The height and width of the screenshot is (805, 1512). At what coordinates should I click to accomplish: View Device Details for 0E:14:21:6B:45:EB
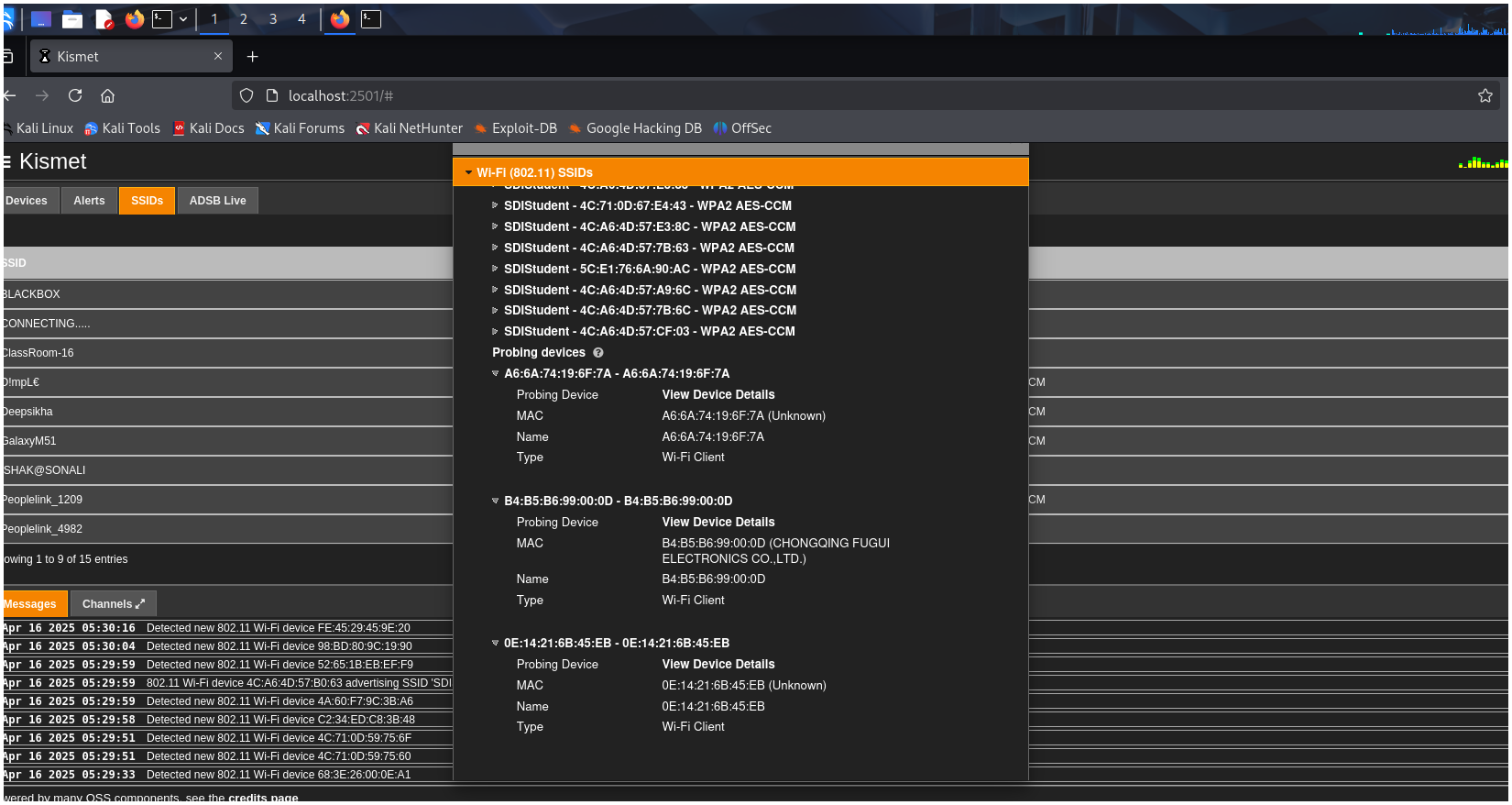coord(718,665)
